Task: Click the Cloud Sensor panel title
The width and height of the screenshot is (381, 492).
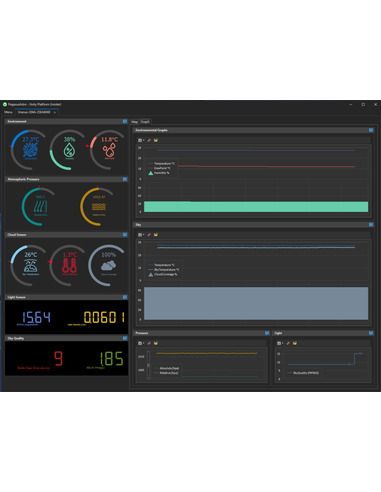Action: pyautogui.click(x=17, y=235)
